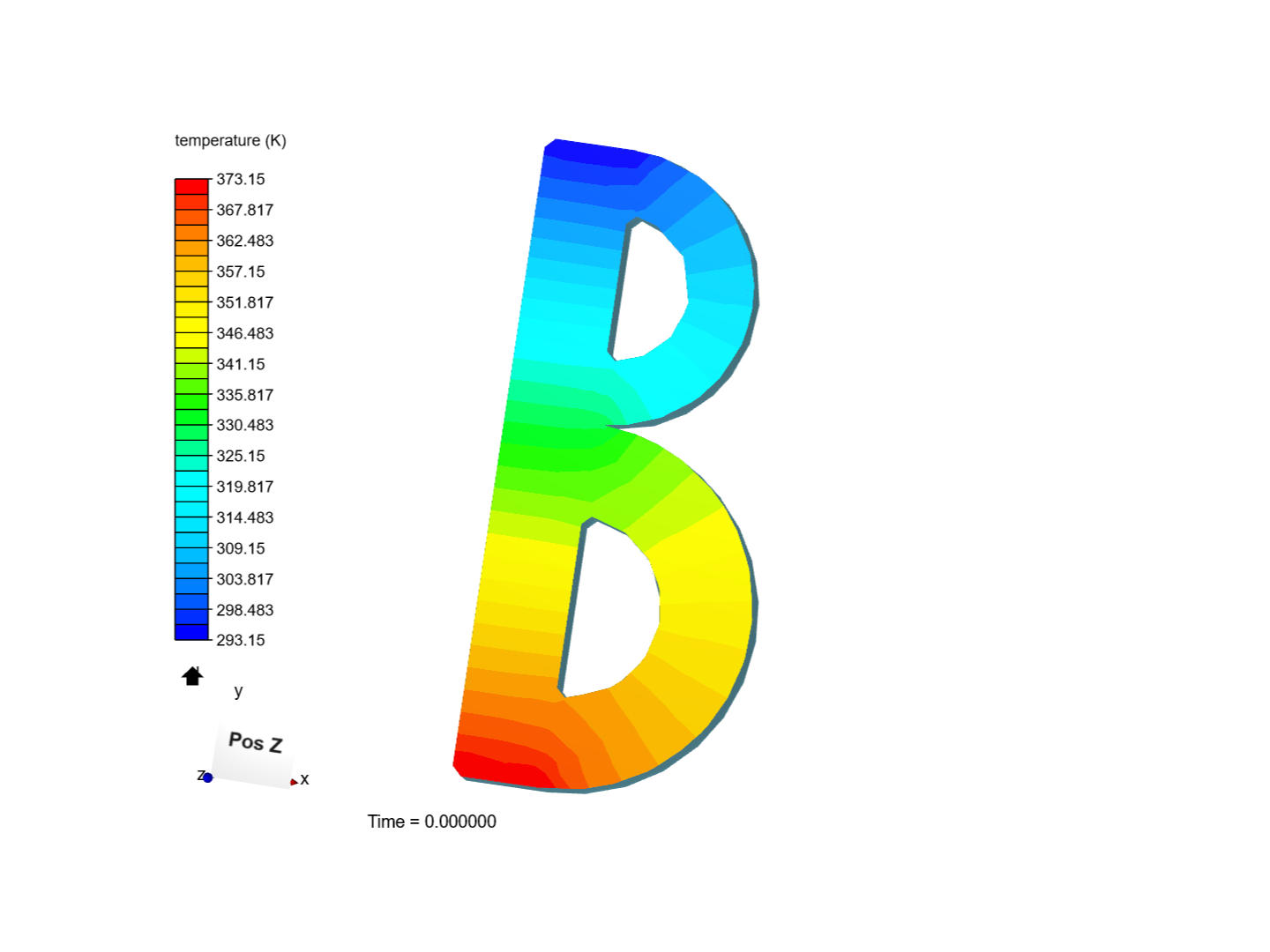This screenshot has width=1270, height=952.
Task: Click the z label on the navigation triad
Action: tap(200, 777)
